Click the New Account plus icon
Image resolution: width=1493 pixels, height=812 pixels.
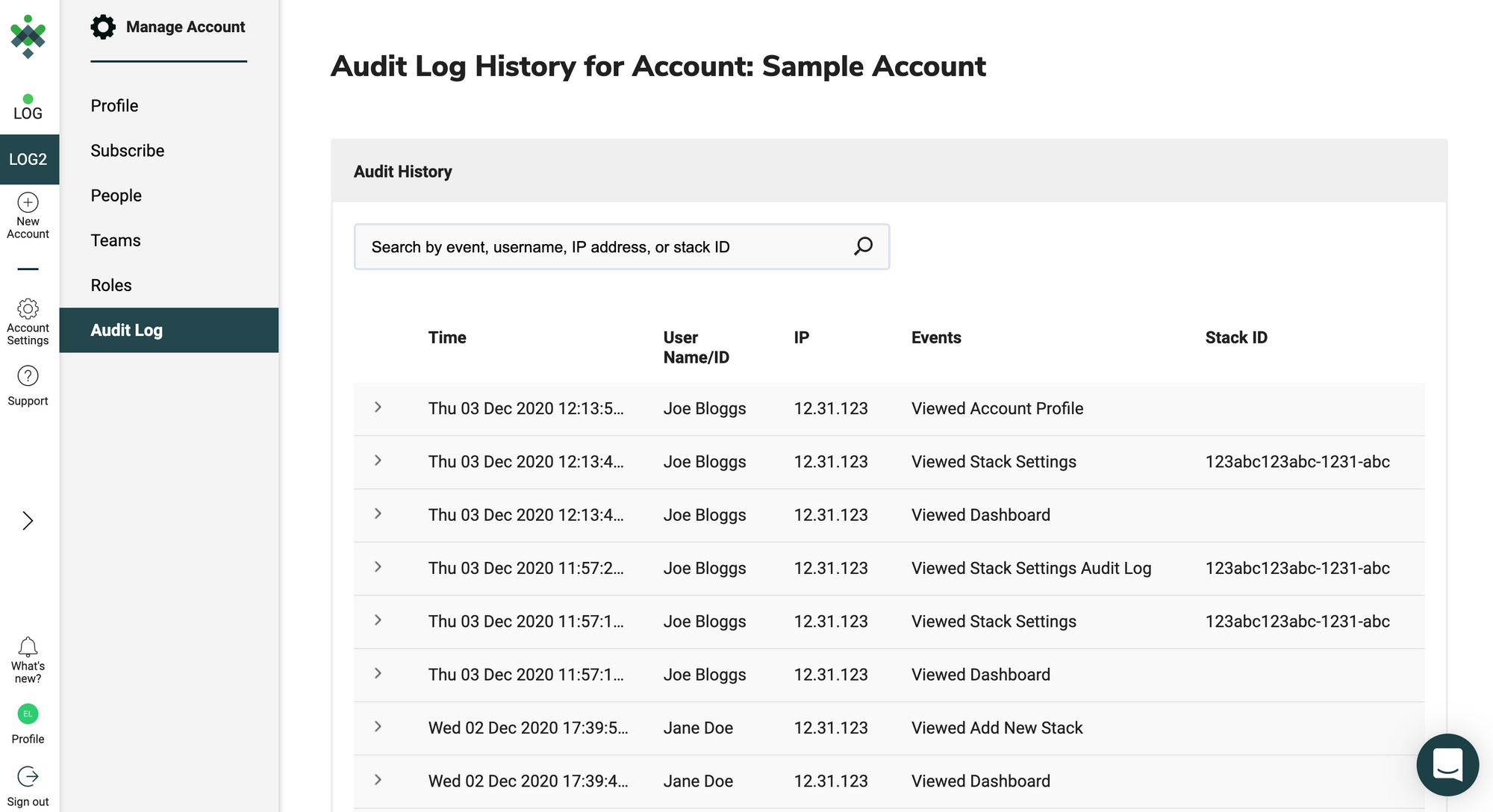28,202
